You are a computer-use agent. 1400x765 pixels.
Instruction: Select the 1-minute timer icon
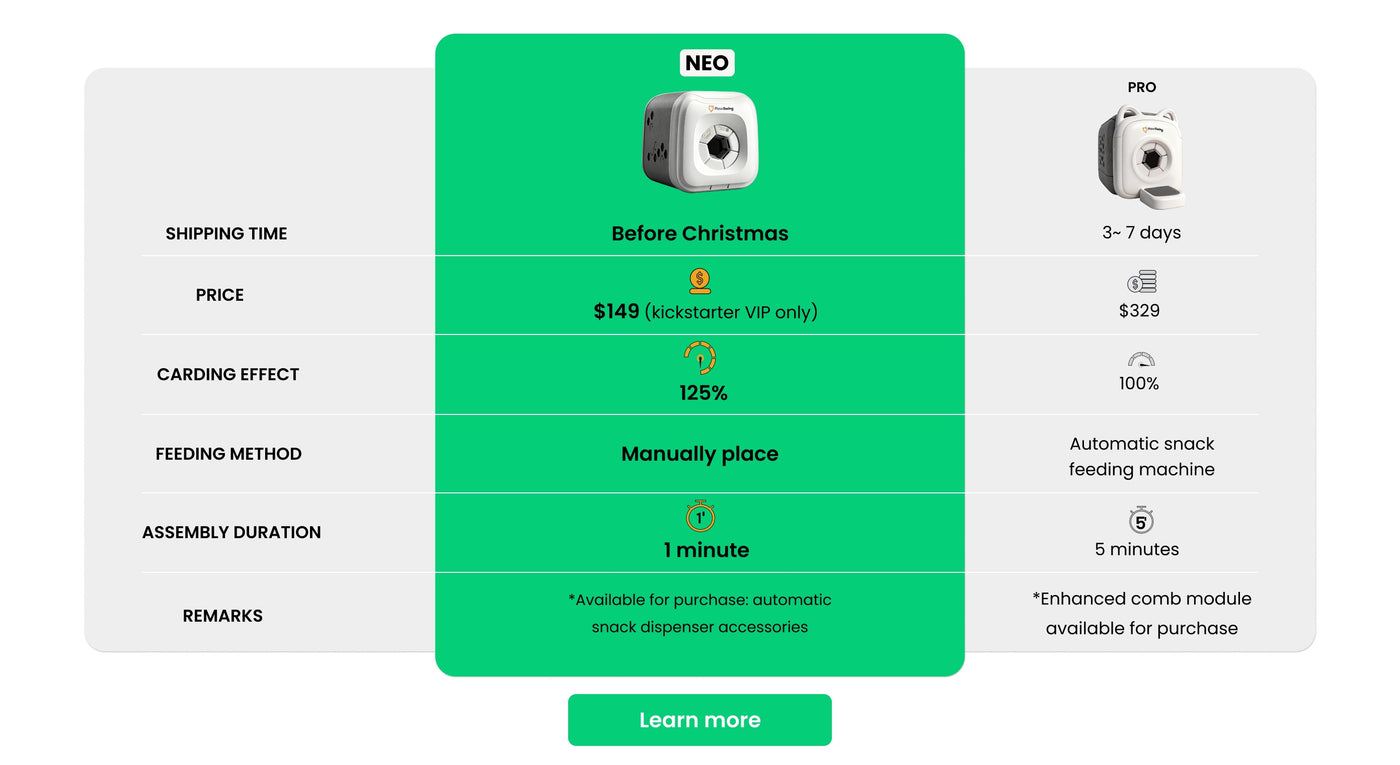(x=699, y=518)
